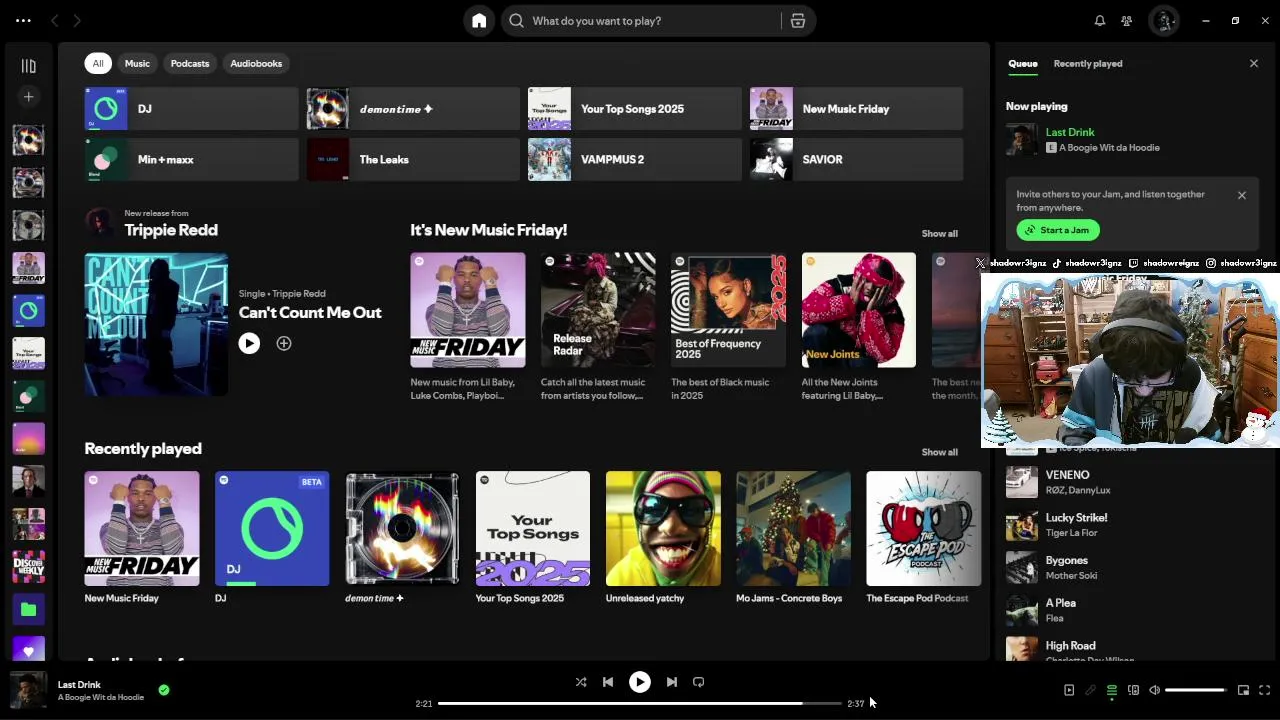Select the All filter chip
This screenshot has width=1280, height=720.
(98, 63)
